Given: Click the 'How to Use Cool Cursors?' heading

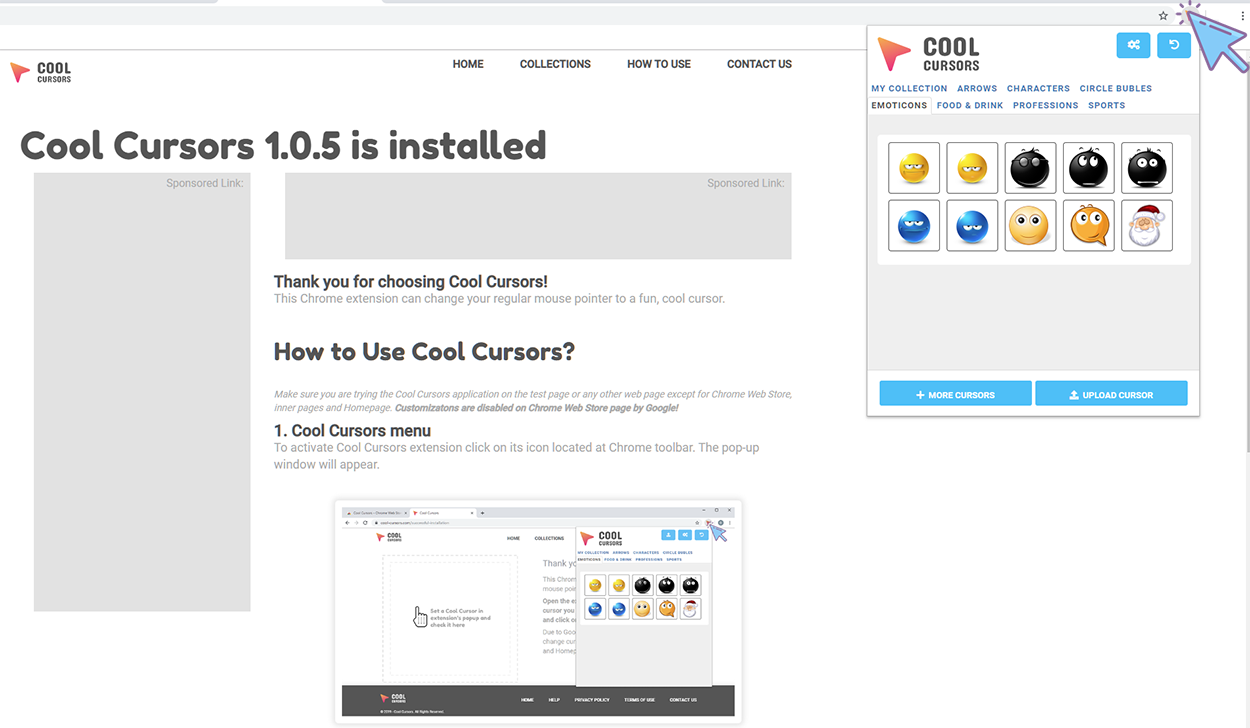Looking at the screenshot, I should (424, 352).
